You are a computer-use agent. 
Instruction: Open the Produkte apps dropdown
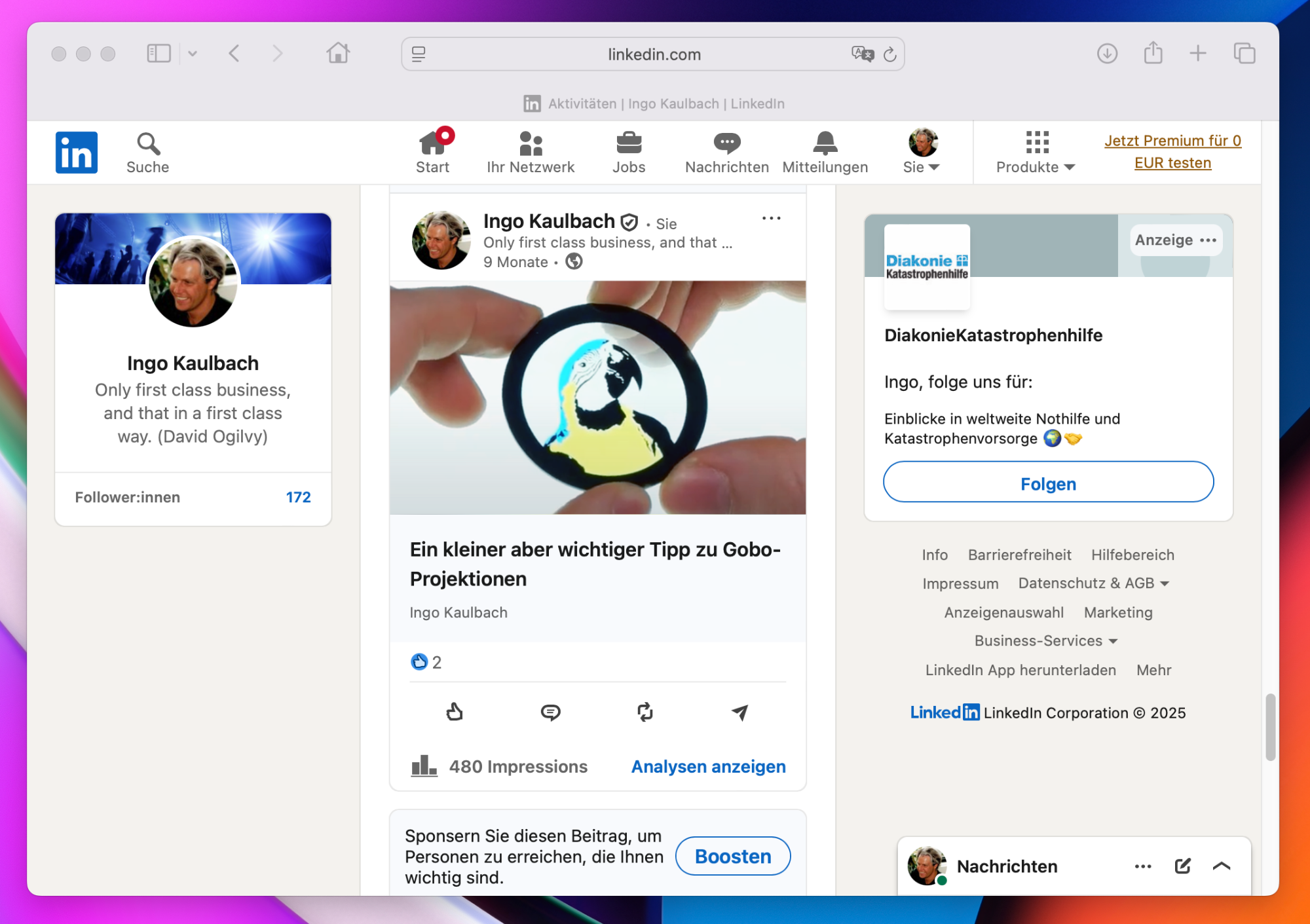coord(1036,153)
